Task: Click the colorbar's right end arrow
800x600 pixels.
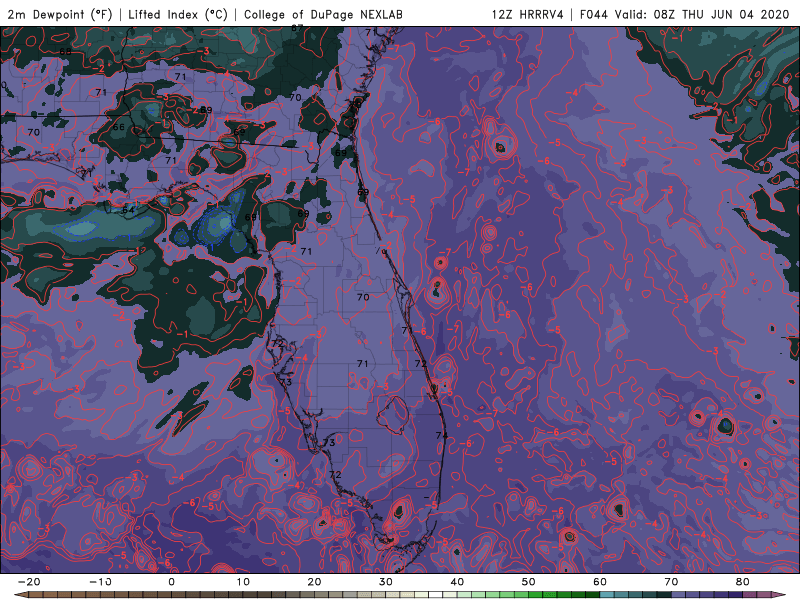Action: [x=780, y=595]
